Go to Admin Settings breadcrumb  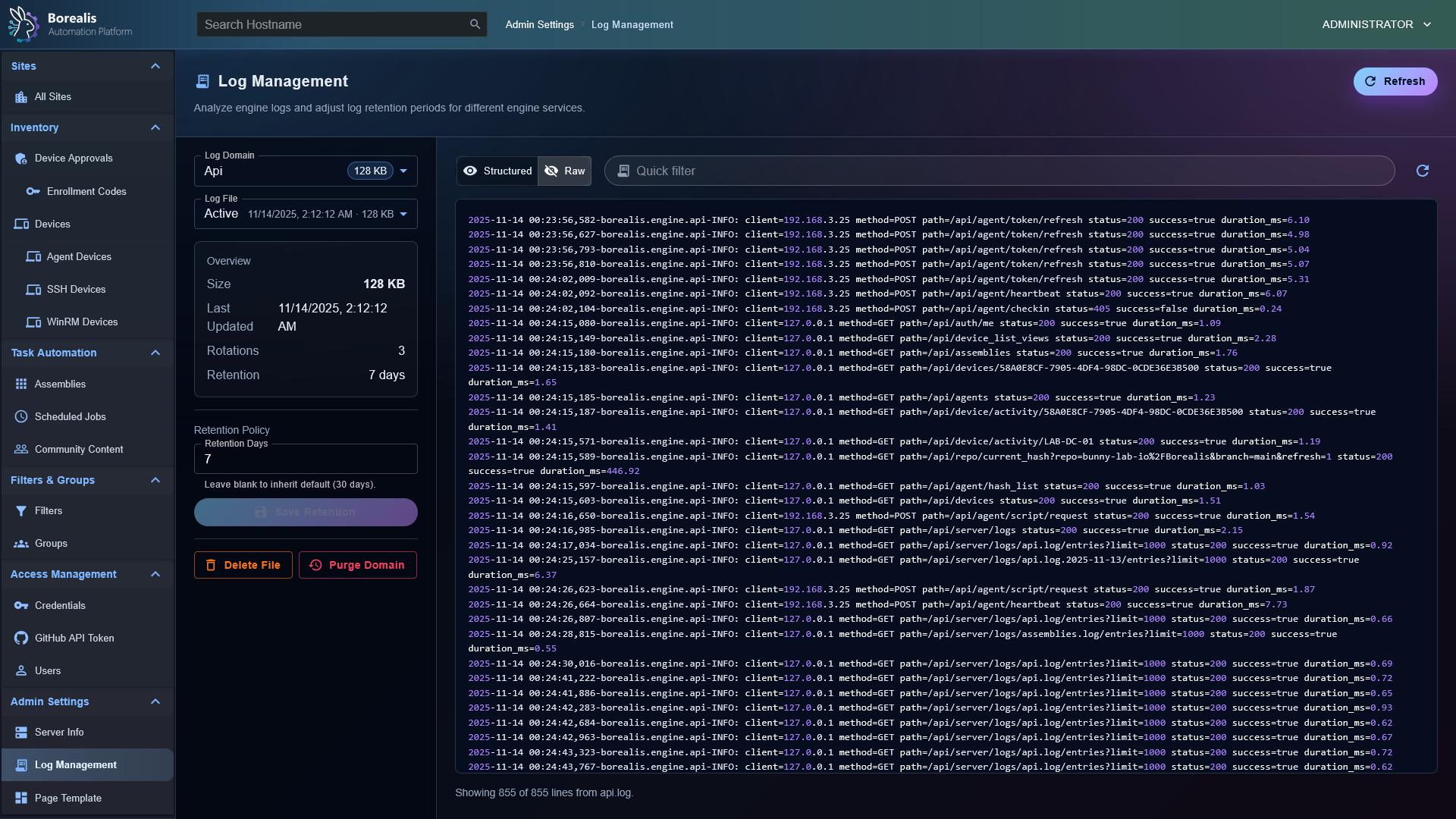coord(539,24)
